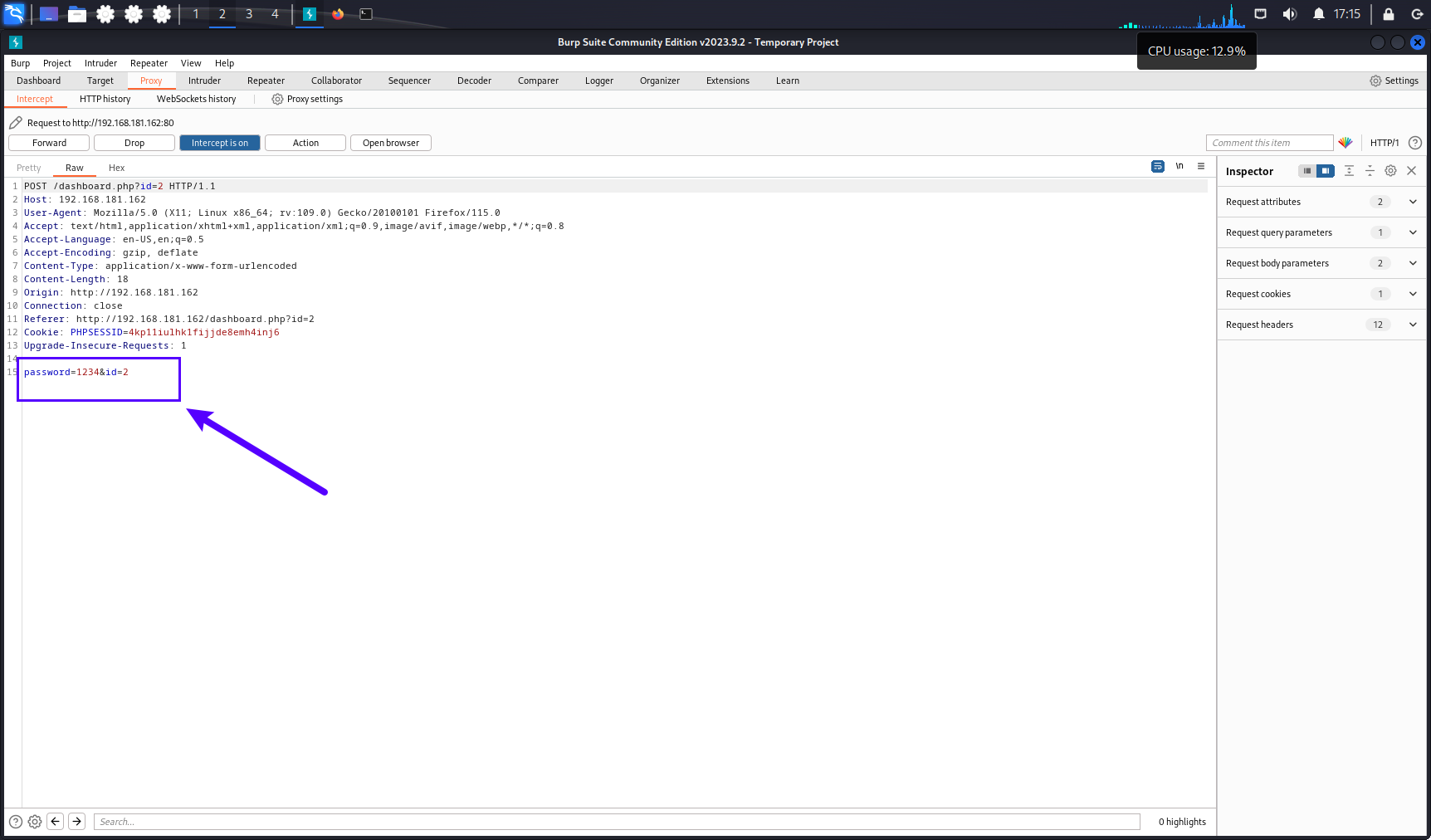Open the help icon beside search bar
Screen dimensions: 1431x840
point(15,822)
